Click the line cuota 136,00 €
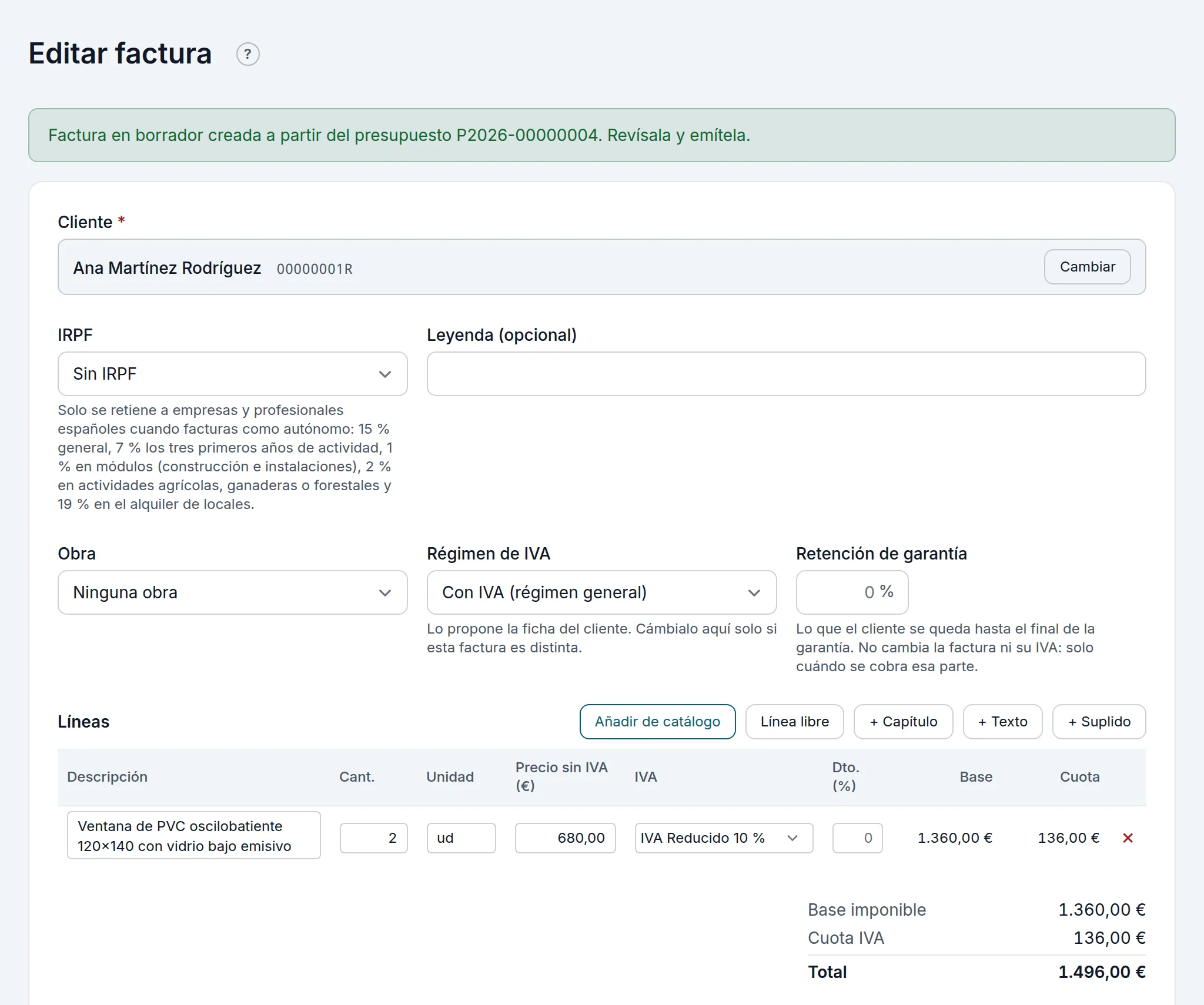 coord(1068,838)
